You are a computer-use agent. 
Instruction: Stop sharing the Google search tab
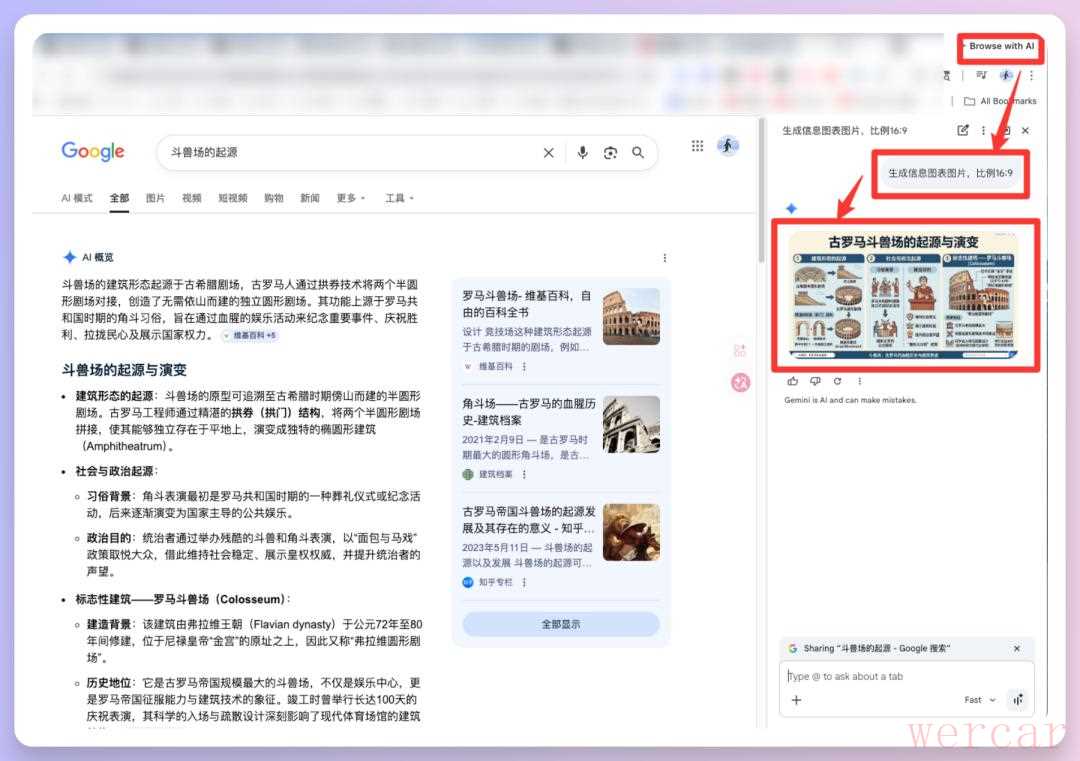coord(1017,648)
